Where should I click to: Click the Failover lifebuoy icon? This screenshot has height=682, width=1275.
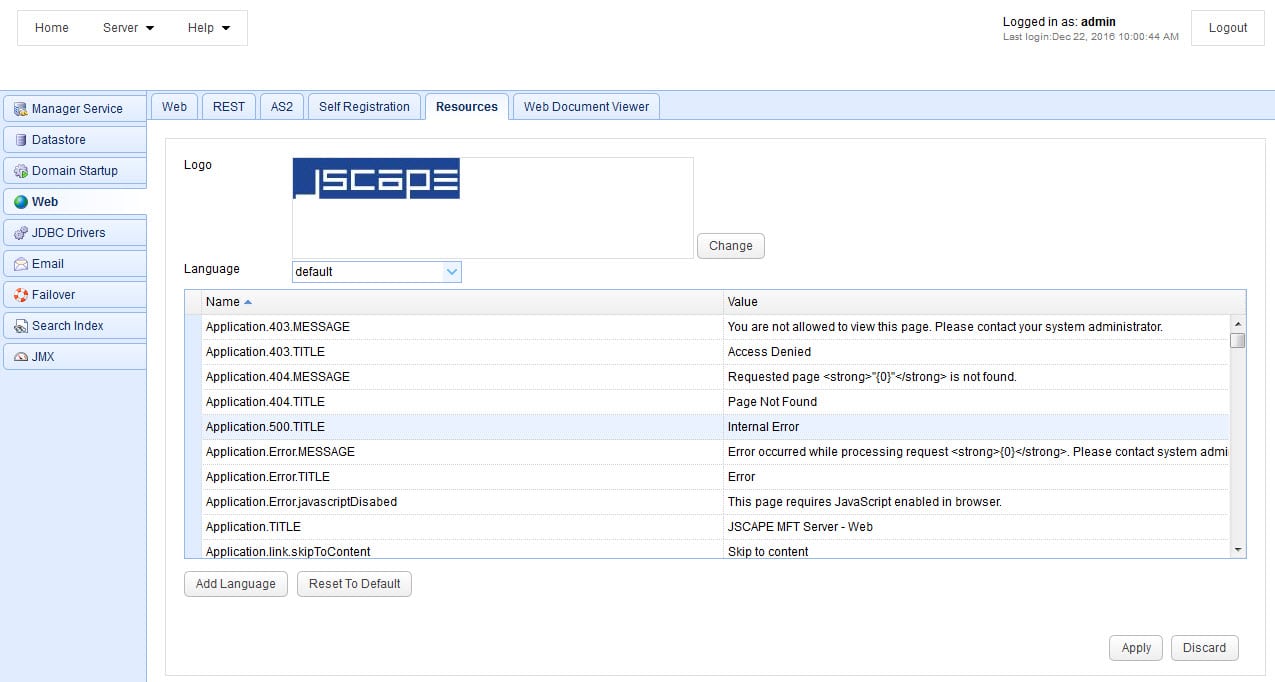coord(20,295)
